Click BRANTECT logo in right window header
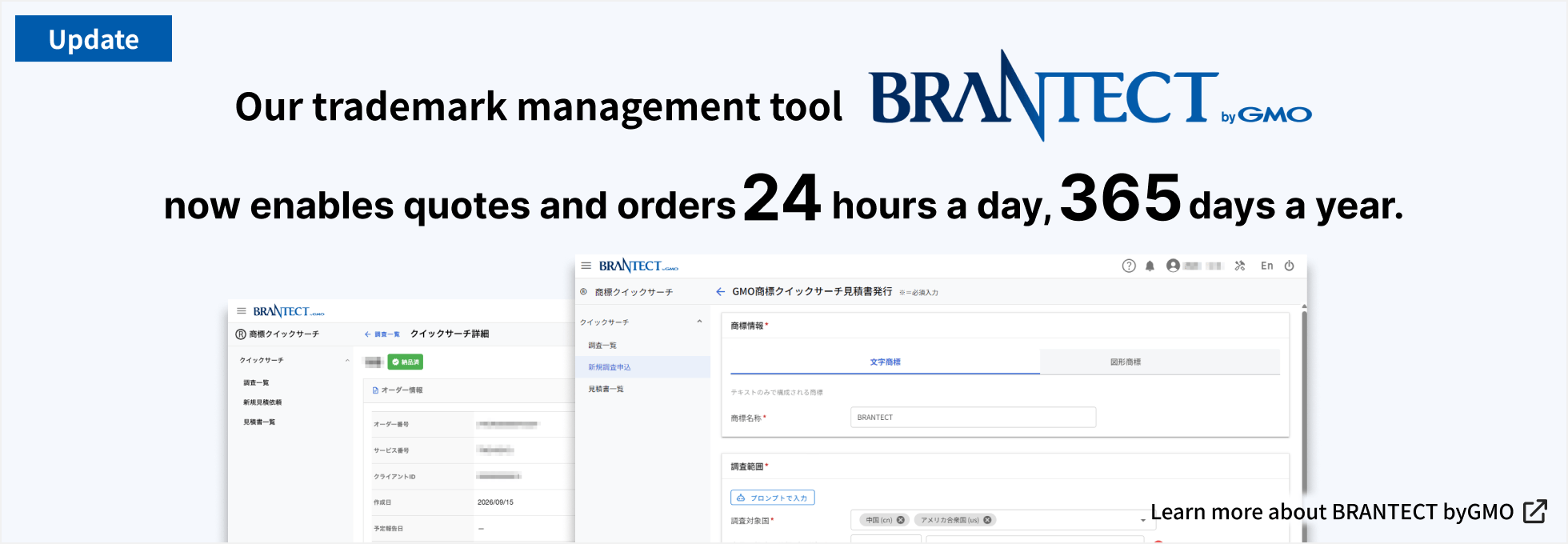 [638, 266]
